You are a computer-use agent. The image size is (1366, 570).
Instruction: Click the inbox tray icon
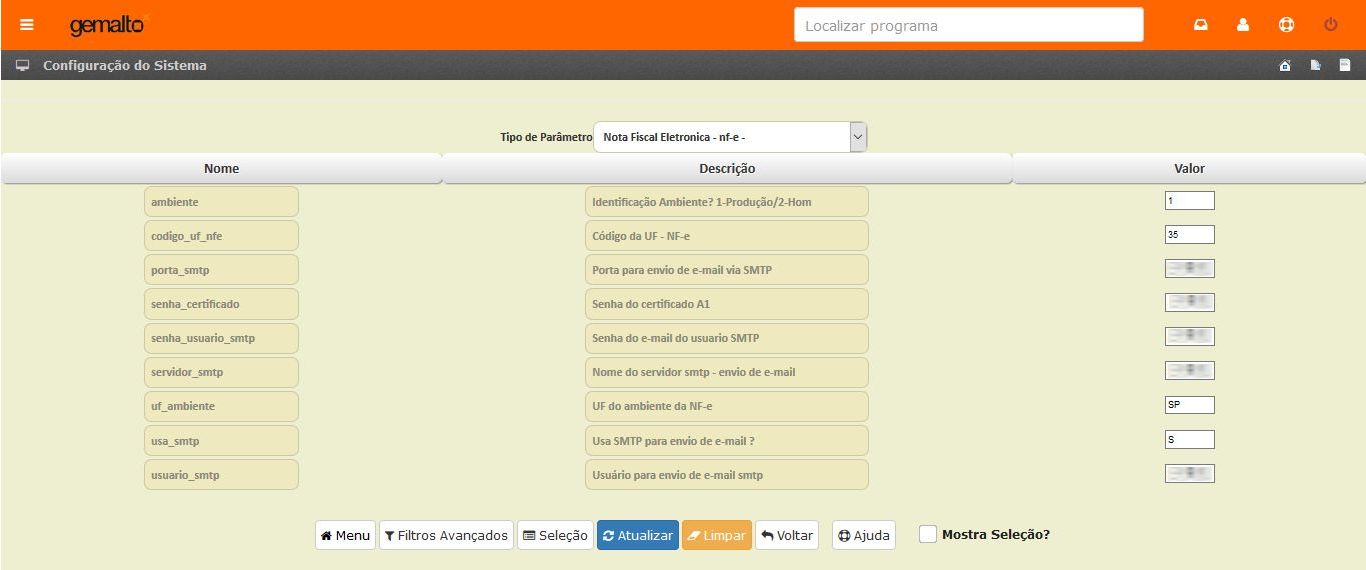1201,25
